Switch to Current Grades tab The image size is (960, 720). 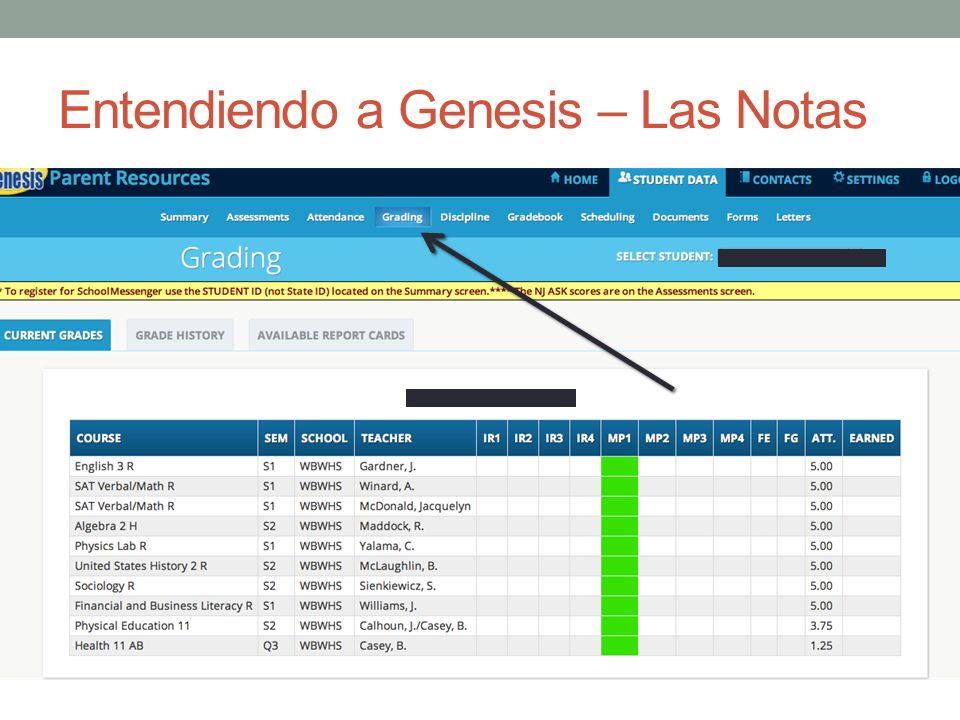click(54, 335)
